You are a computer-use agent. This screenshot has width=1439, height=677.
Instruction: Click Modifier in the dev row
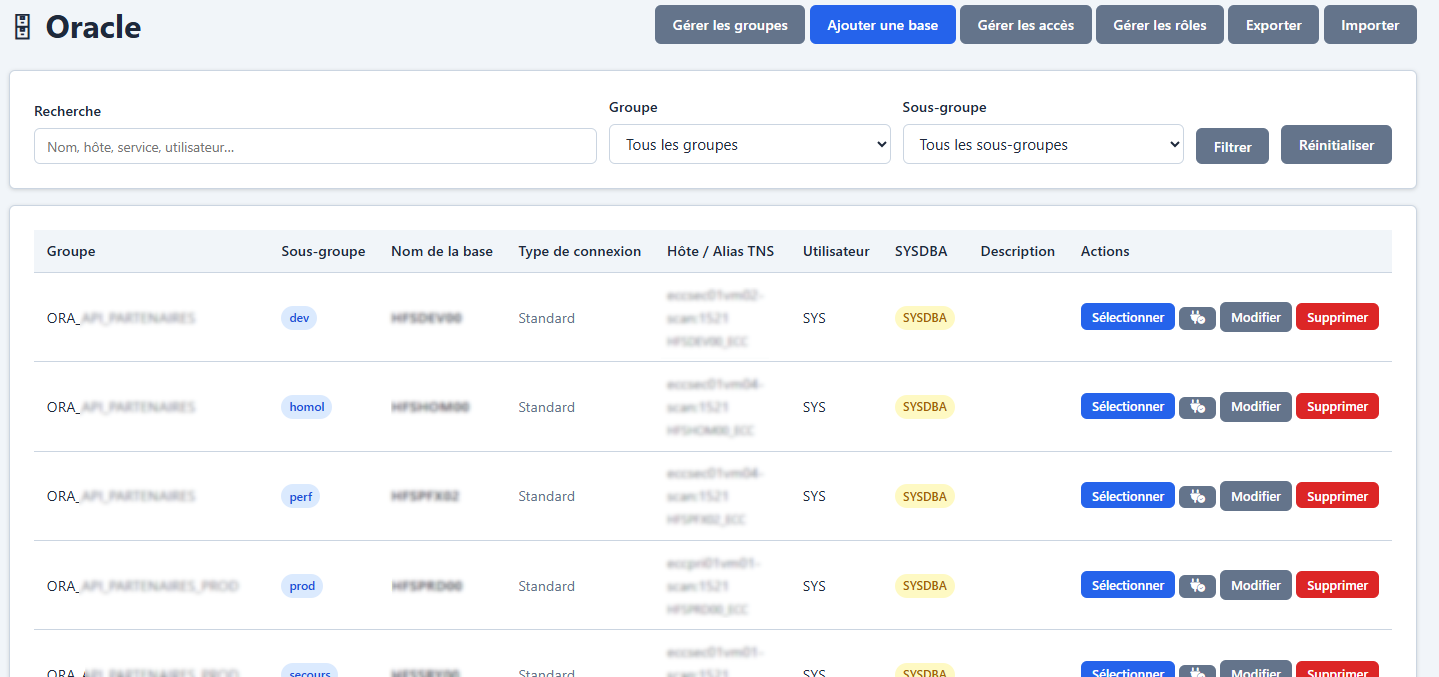pyautogui.click(x=1256, y=317)
